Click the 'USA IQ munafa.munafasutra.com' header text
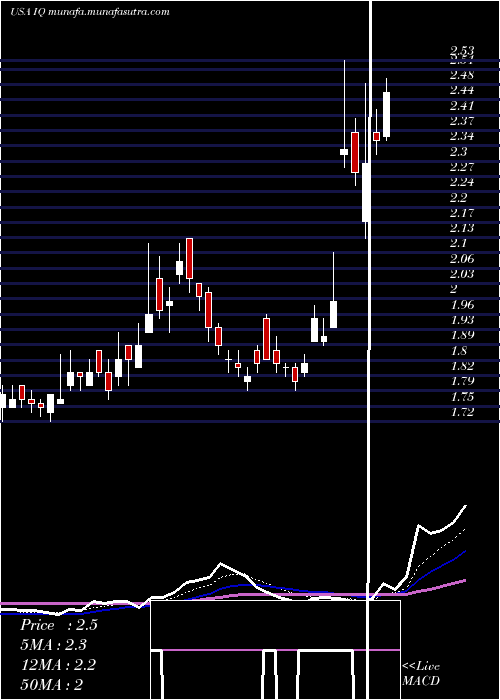The height and width of the screenshot is (700, 500). pos(90,12)
